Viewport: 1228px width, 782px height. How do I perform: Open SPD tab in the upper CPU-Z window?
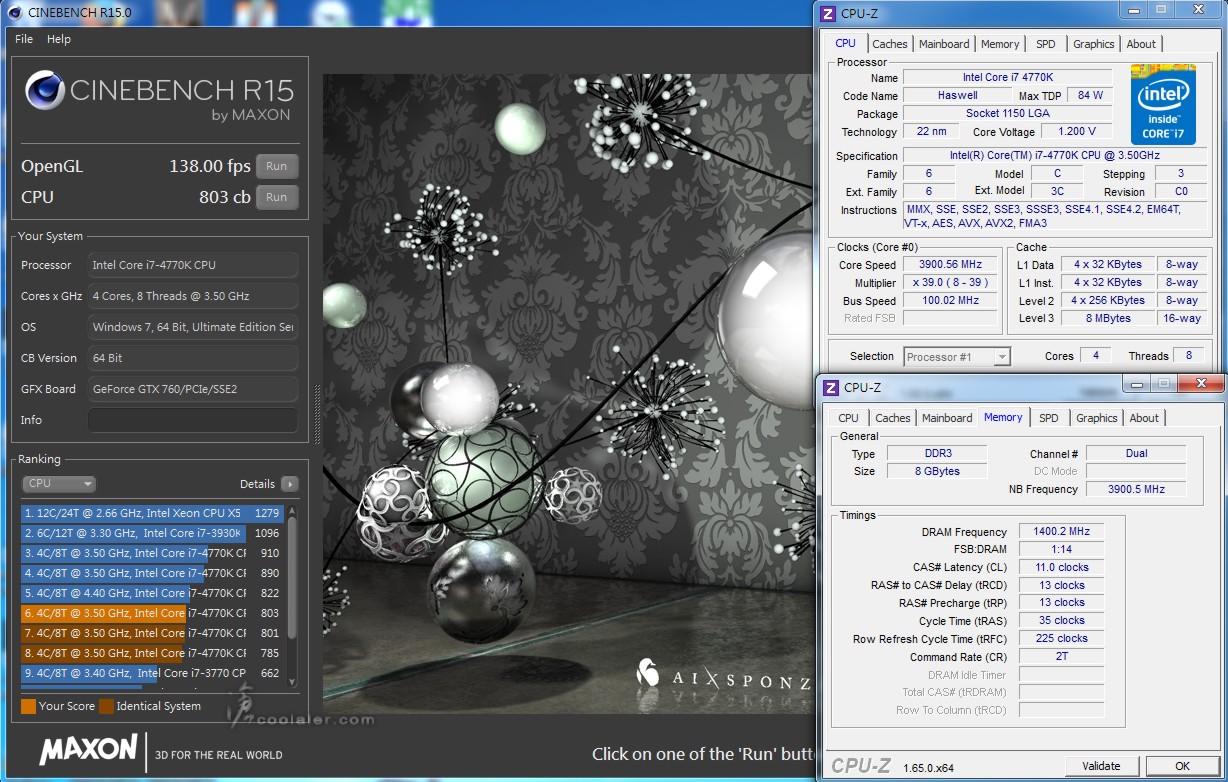(x=1045, y=44)
